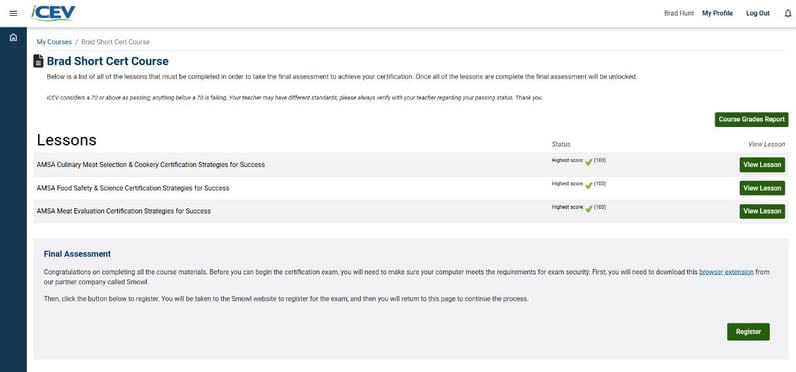Click the Status column header

click(x=561, y=144)
